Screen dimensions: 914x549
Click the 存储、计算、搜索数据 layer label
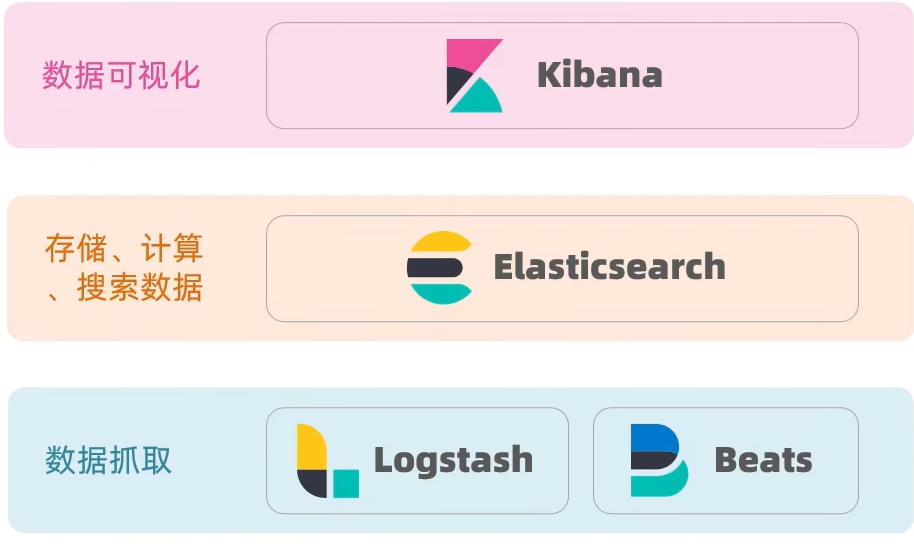click(x=124, y=268)
